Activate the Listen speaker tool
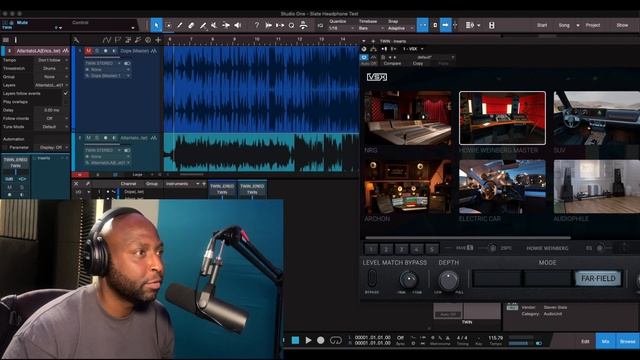 [238, 25]
